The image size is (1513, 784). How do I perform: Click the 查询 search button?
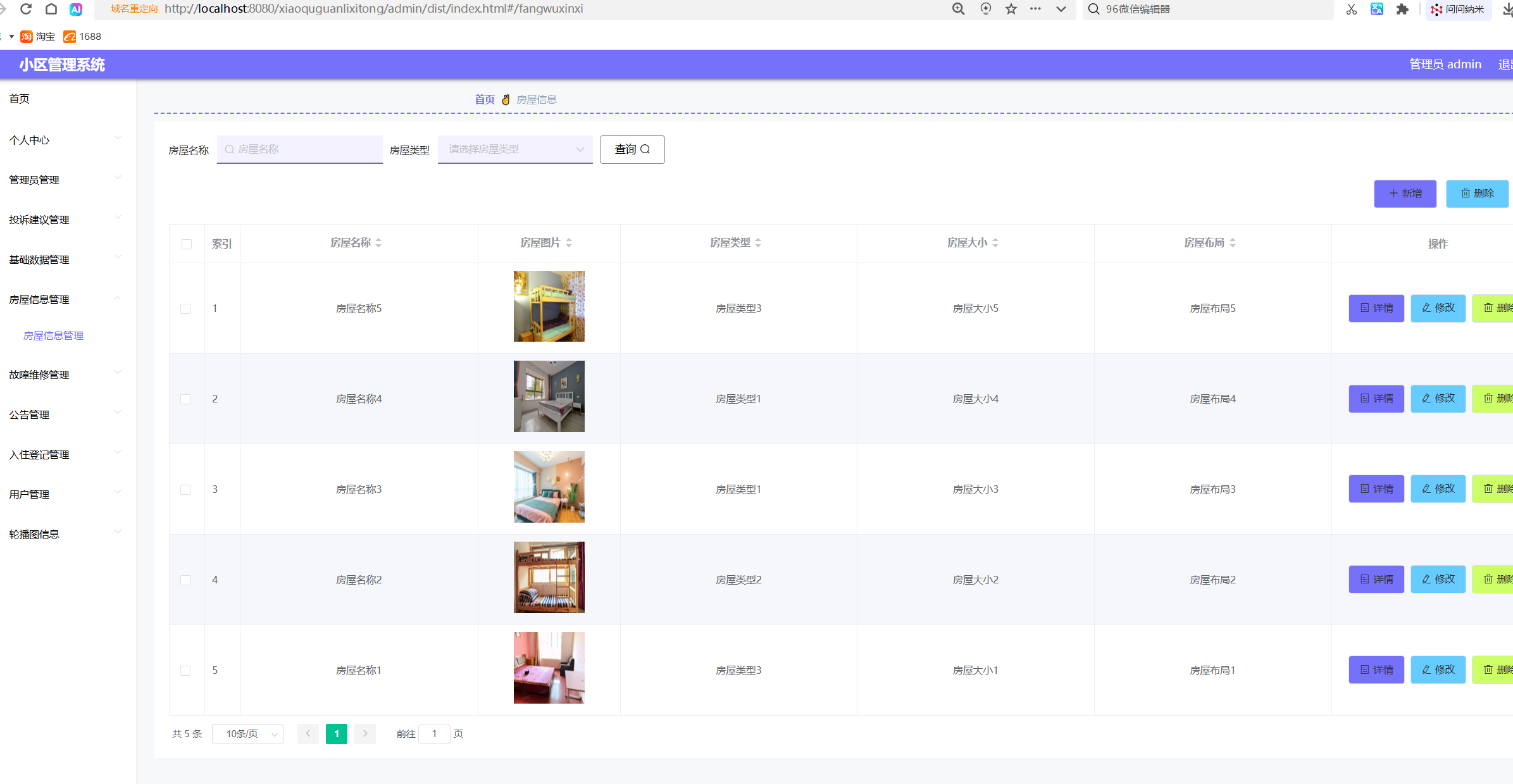tap(632, 149)
